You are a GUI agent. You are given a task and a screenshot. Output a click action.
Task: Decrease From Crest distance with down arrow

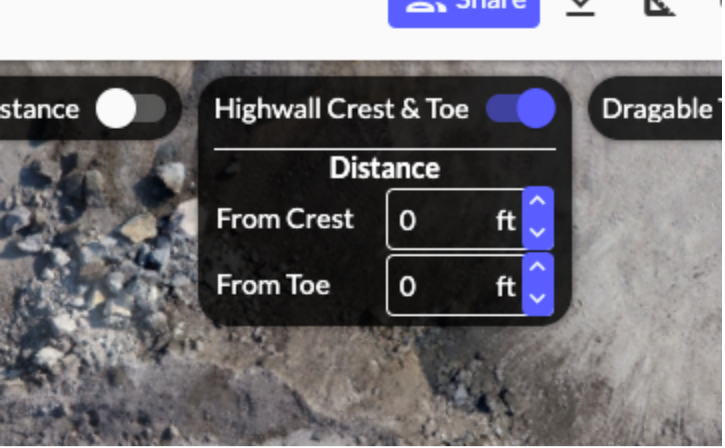[x=537, y=233]
